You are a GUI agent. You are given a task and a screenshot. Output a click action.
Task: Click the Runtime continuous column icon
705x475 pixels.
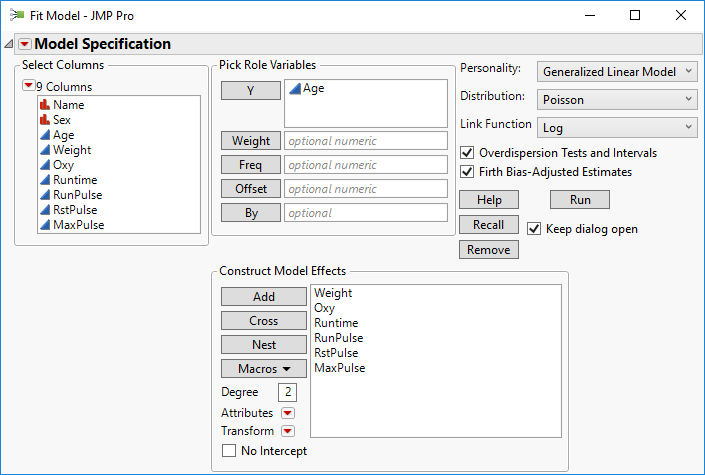[x=44, y=180]
